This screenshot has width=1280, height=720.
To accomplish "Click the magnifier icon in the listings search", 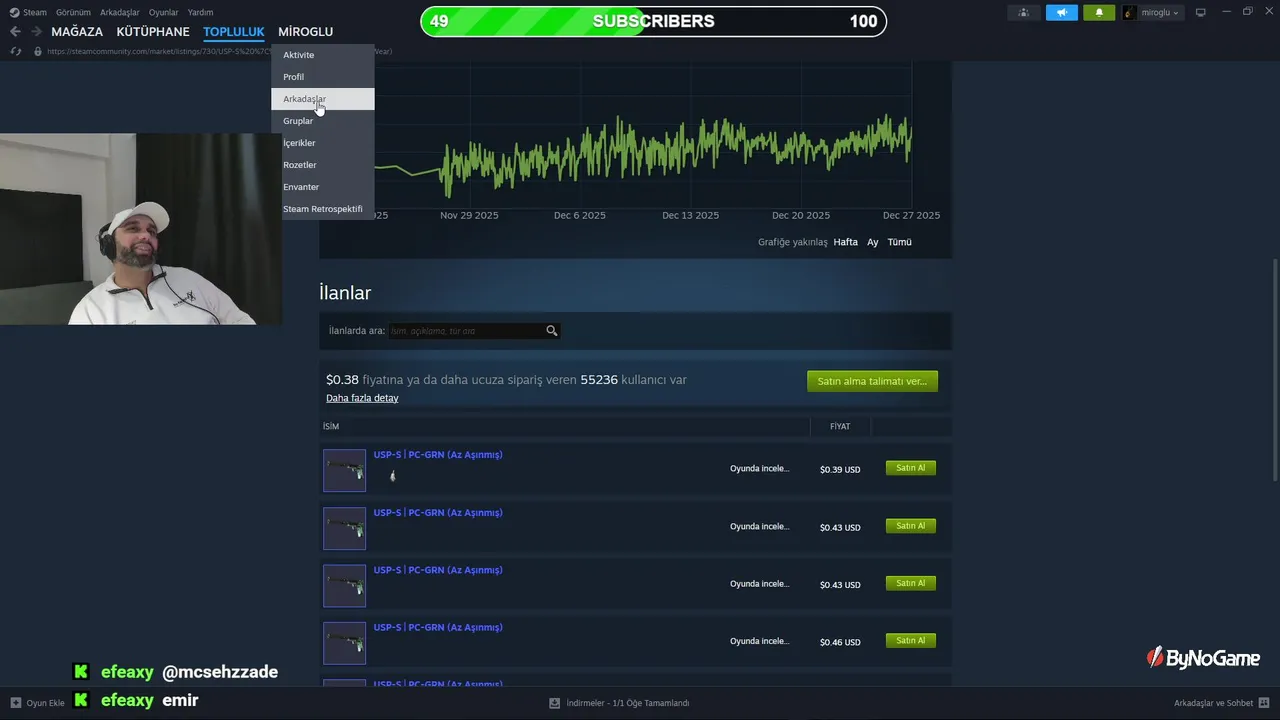I will (x=551, y=331).
